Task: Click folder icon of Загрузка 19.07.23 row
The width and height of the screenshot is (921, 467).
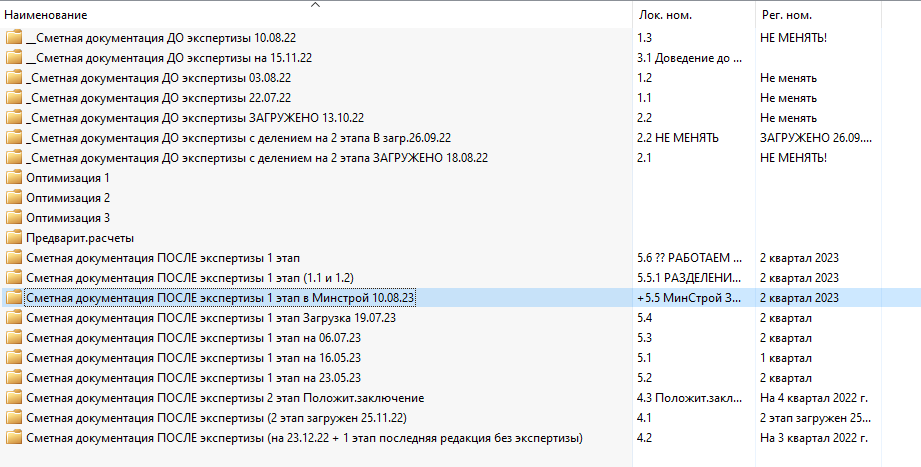Action: click(x=14, y=318)
